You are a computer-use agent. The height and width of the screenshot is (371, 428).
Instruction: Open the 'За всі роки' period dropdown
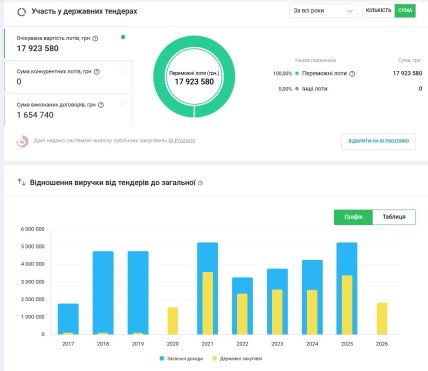pos(323,11)
